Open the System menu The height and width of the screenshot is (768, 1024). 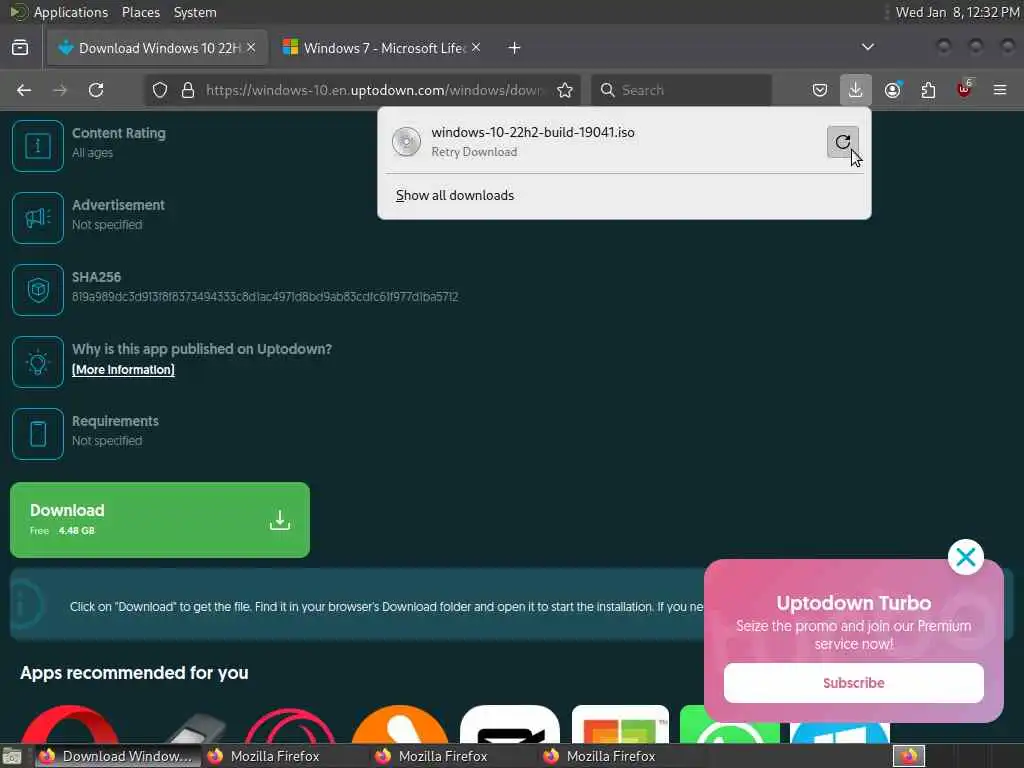pyautogui.click(x=195, y=12)
